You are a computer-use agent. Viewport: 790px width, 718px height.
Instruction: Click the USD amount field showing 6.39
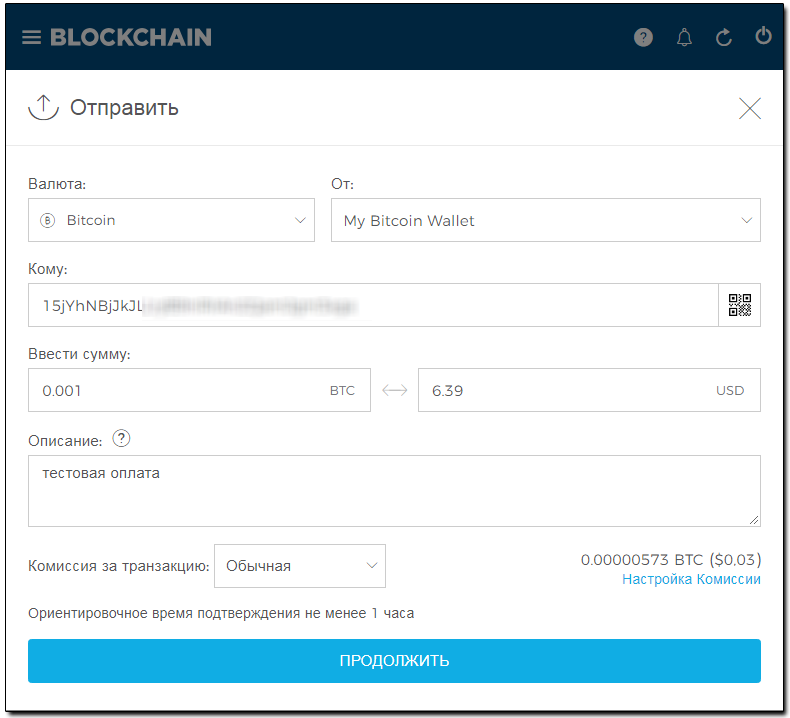(589, 390)
